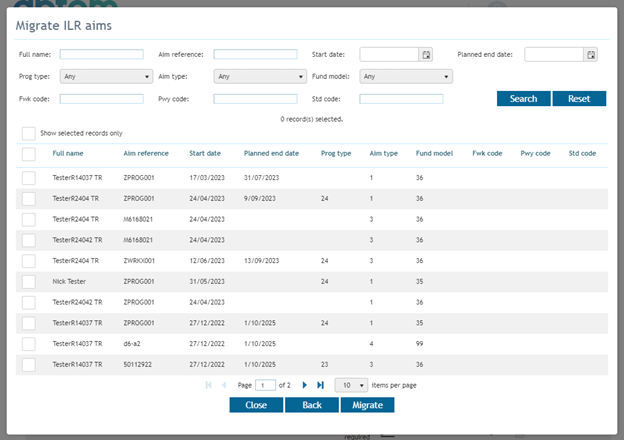Image resolution: width=624 pixels, height=440 pixels.
Task: Focus the Full name input field
Action: coord(101,55)
